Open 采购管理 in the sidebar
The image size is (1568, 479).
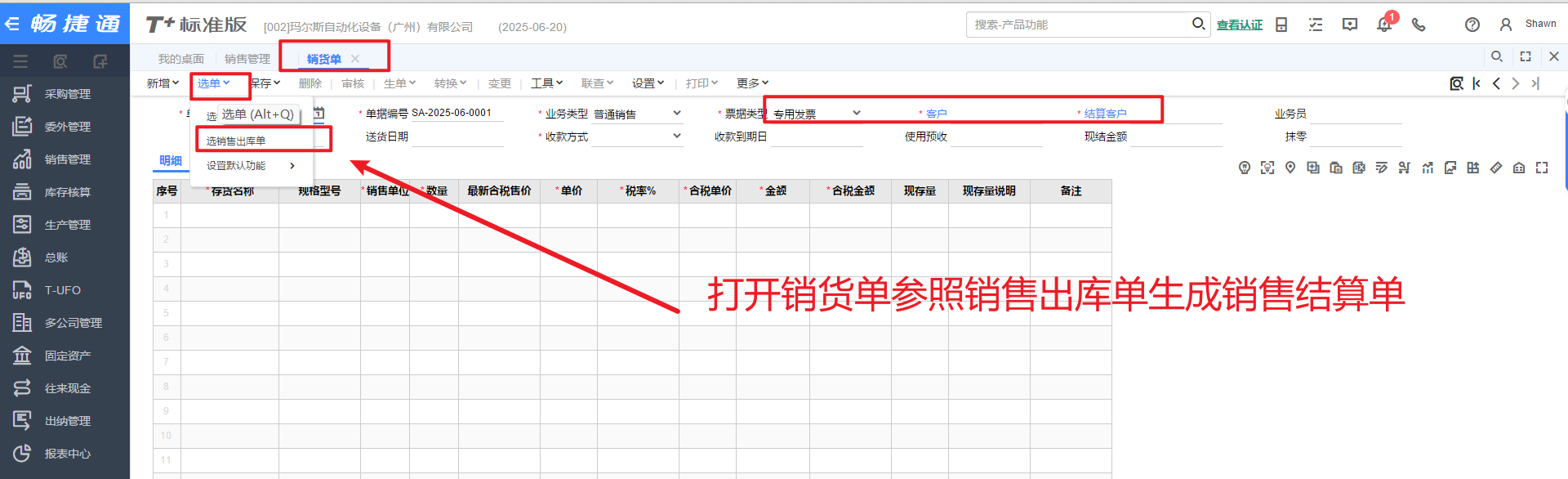[x=67, y=94]
